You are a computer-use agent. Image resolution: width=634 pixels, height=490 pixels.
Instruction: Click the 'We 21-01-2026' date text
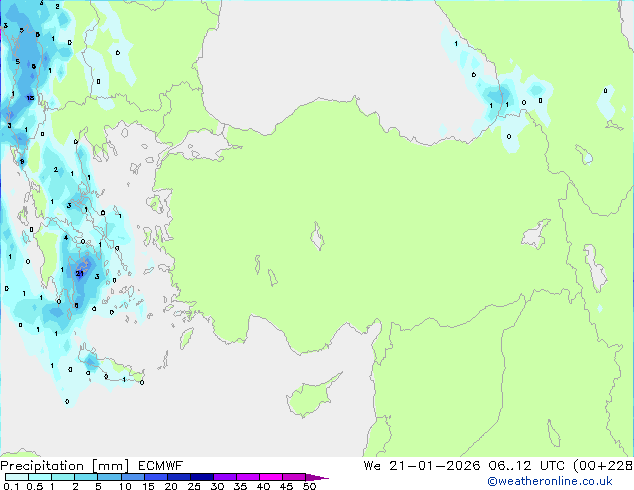422,466
